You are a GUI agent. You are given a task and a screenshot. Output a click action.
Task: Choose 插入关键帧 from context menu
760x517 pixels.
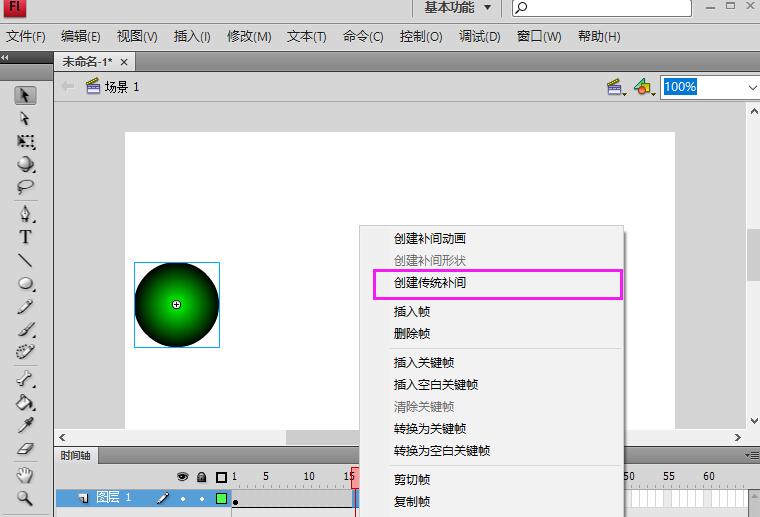pyautogui.click(x=491, y=362)
